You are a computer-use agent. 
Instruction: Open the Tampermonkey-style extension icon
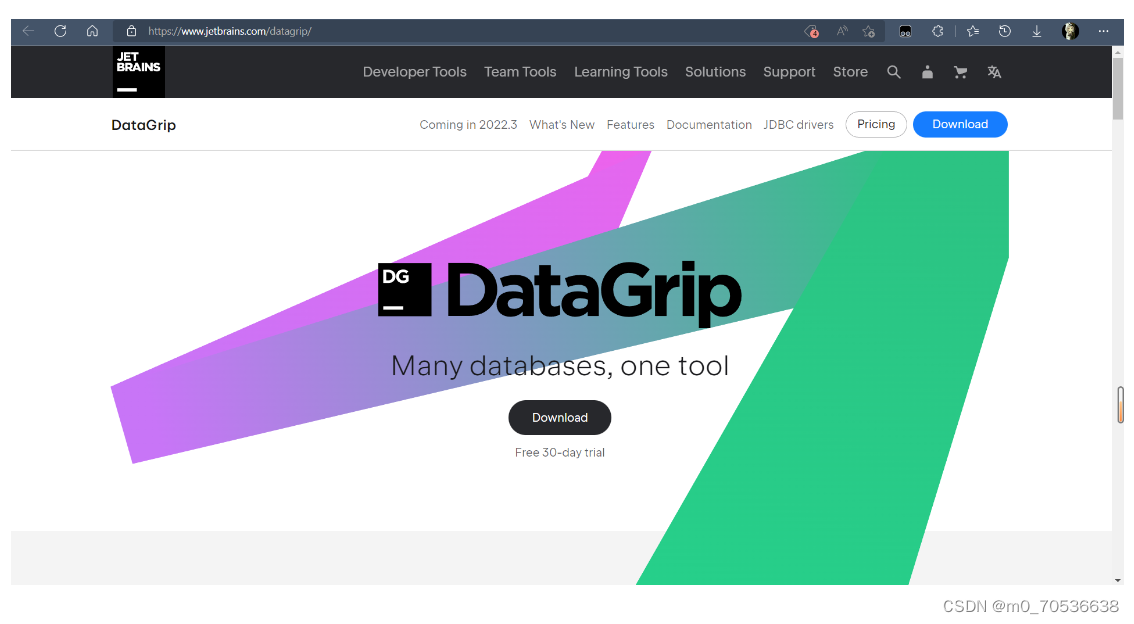pyautogui.click(x=905, y=31)
